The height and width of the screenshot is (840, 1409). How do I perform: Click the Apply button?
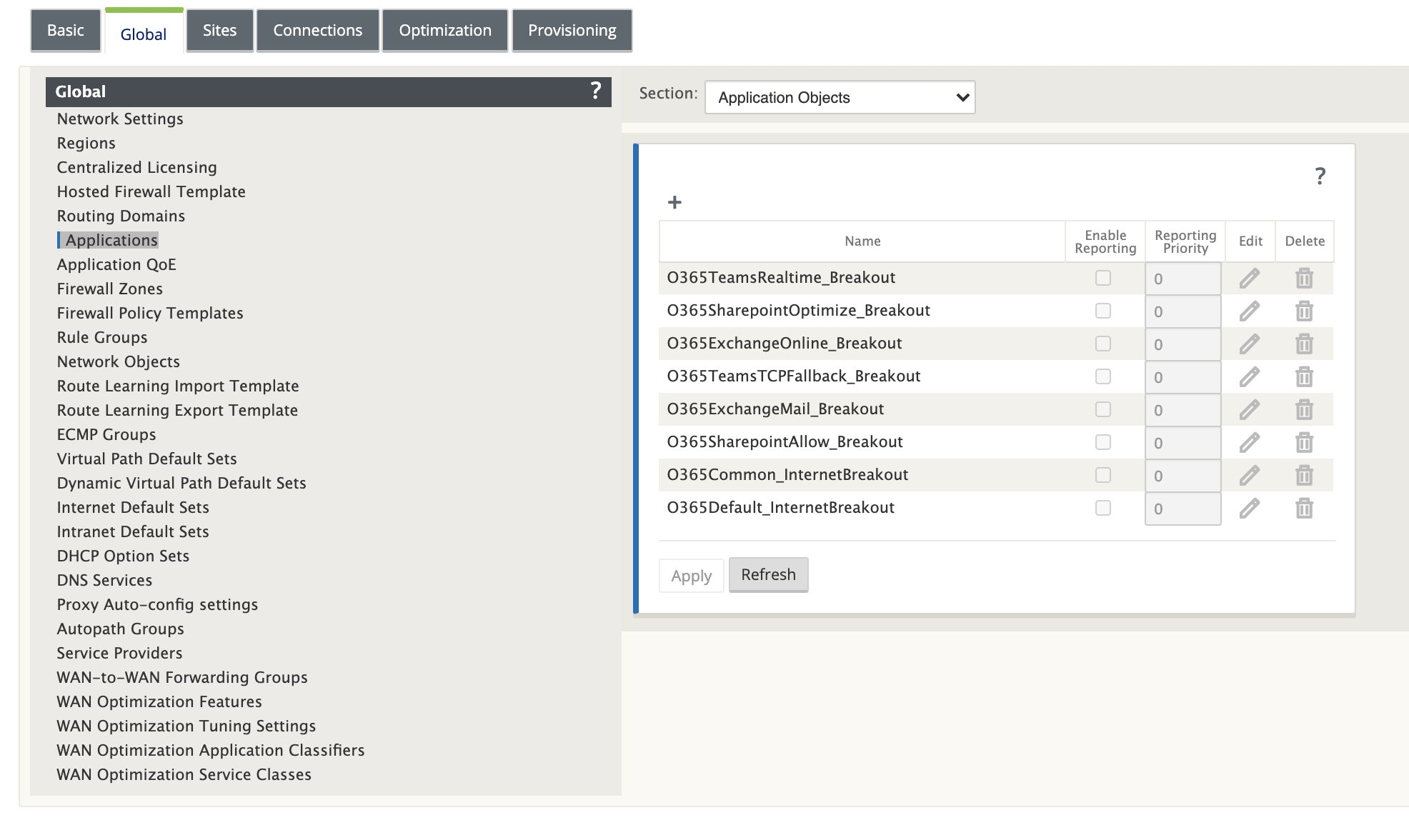pos(691,576)
